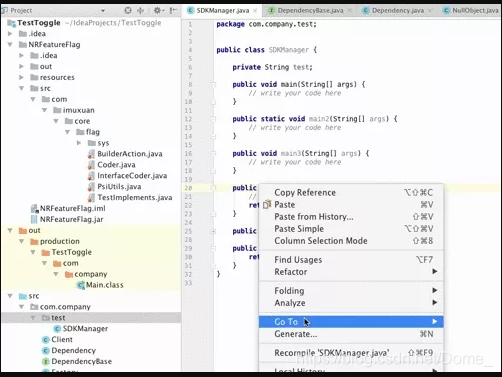Image resolution: width=502 pixels, height=377 pixels.
Task: Select the Client class icon
Action: 46,340
